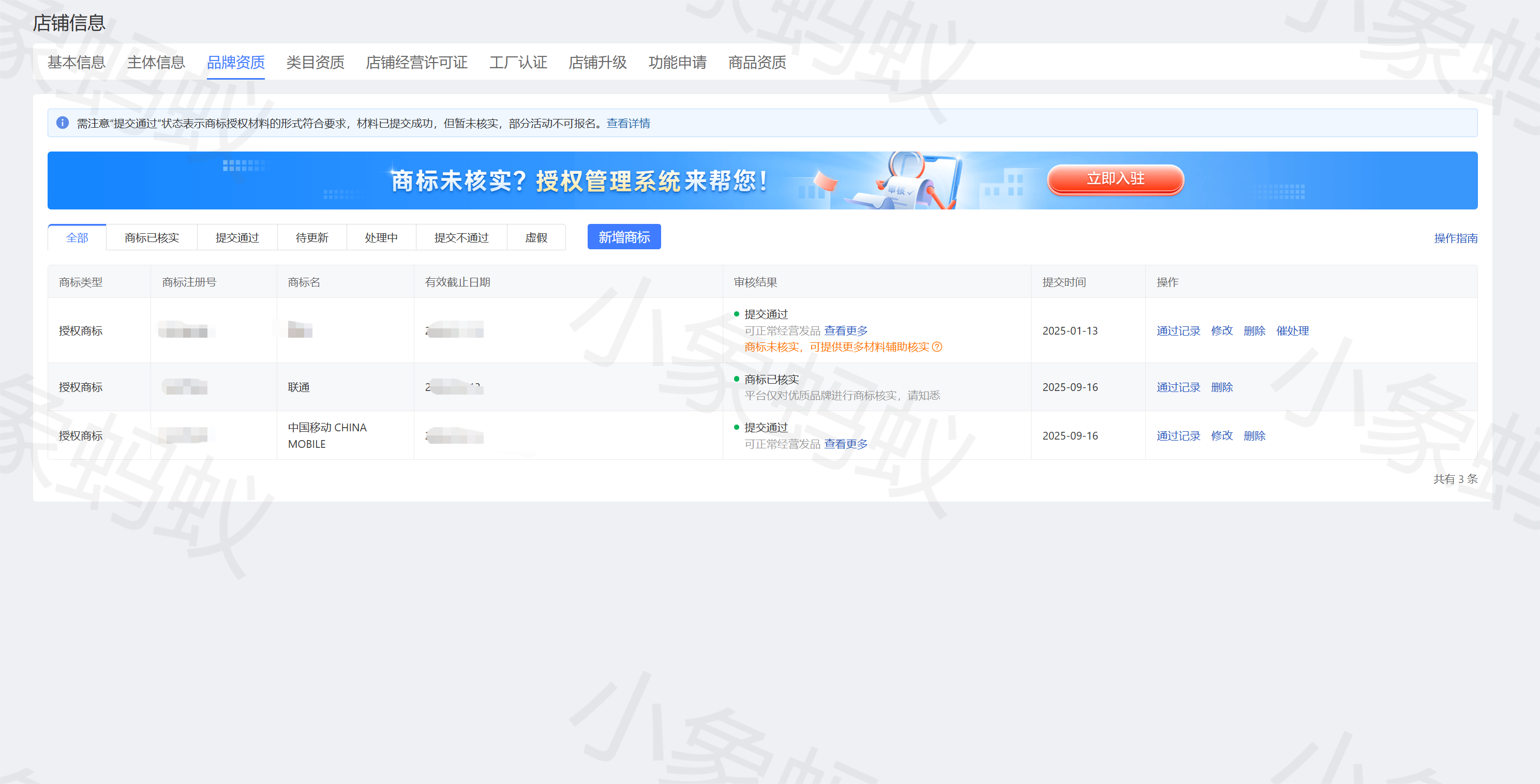
Task: Click the 2025-01-13 submission date
Action: point(1070,330)
